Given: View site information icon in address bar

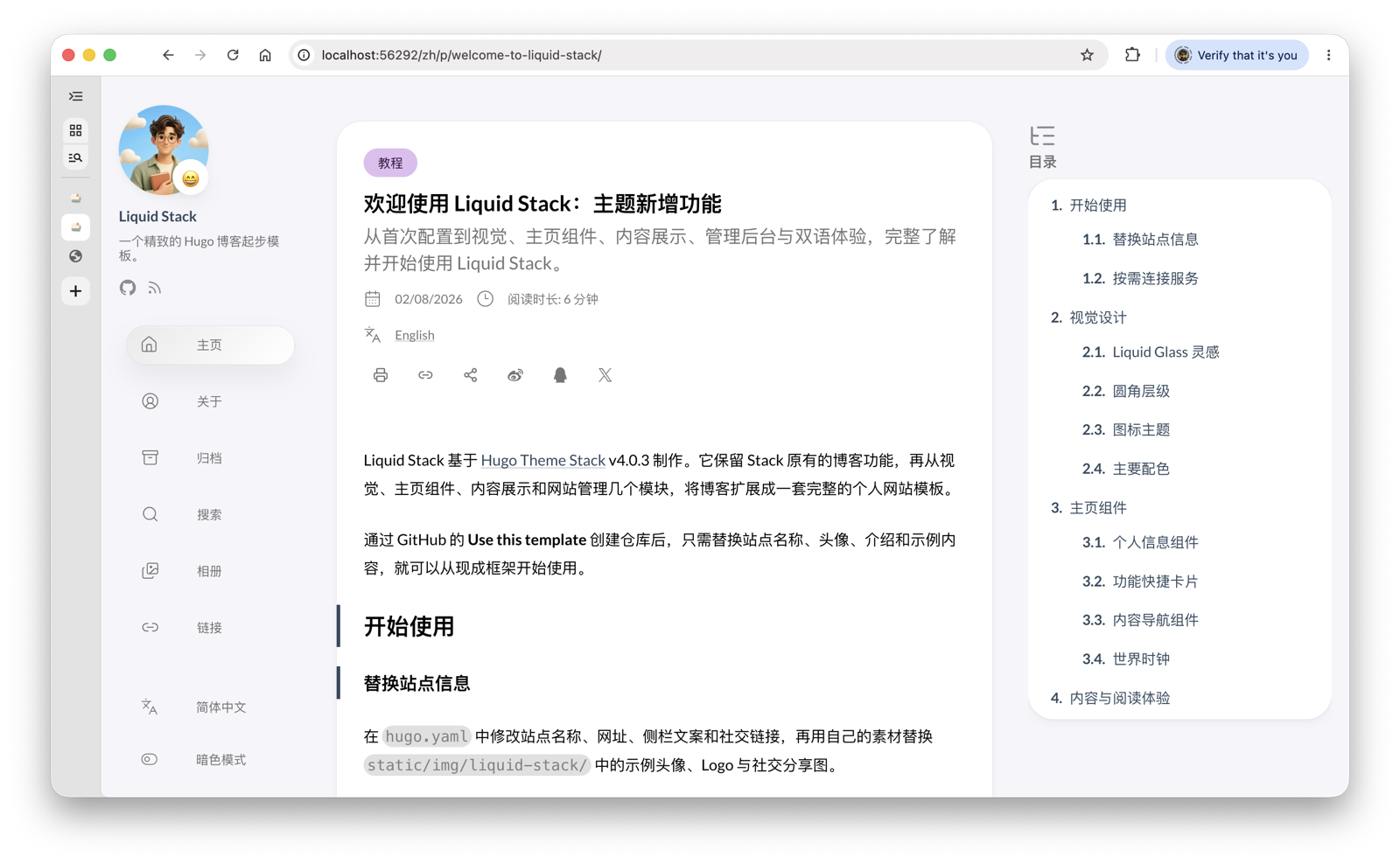Looking at the screenshot, I should click(304, 55).
